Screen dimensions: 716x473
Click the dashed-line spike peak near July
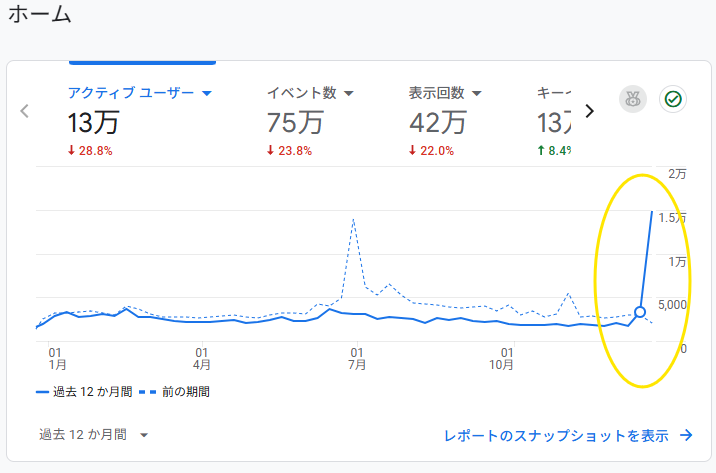point(354,221)
